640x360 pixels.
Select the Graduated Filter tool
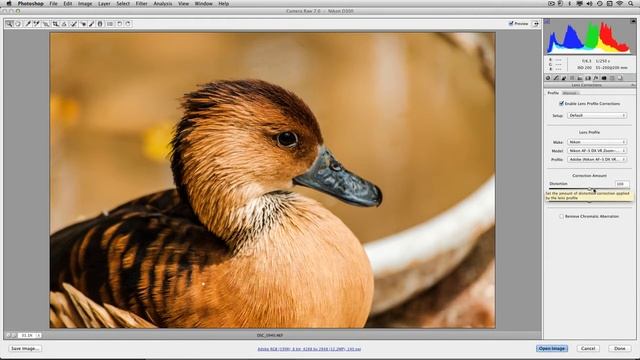click(x=100, y=24)
